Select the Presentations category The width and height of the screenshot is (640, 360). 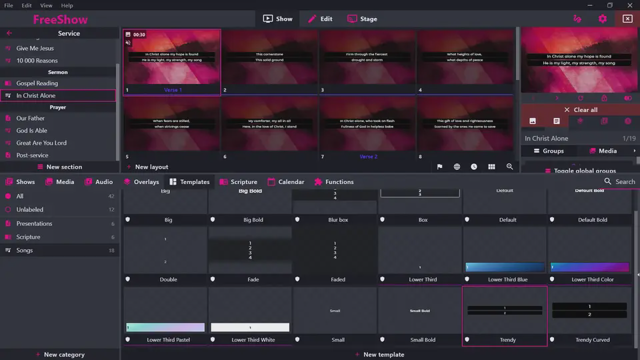[60, 223]
